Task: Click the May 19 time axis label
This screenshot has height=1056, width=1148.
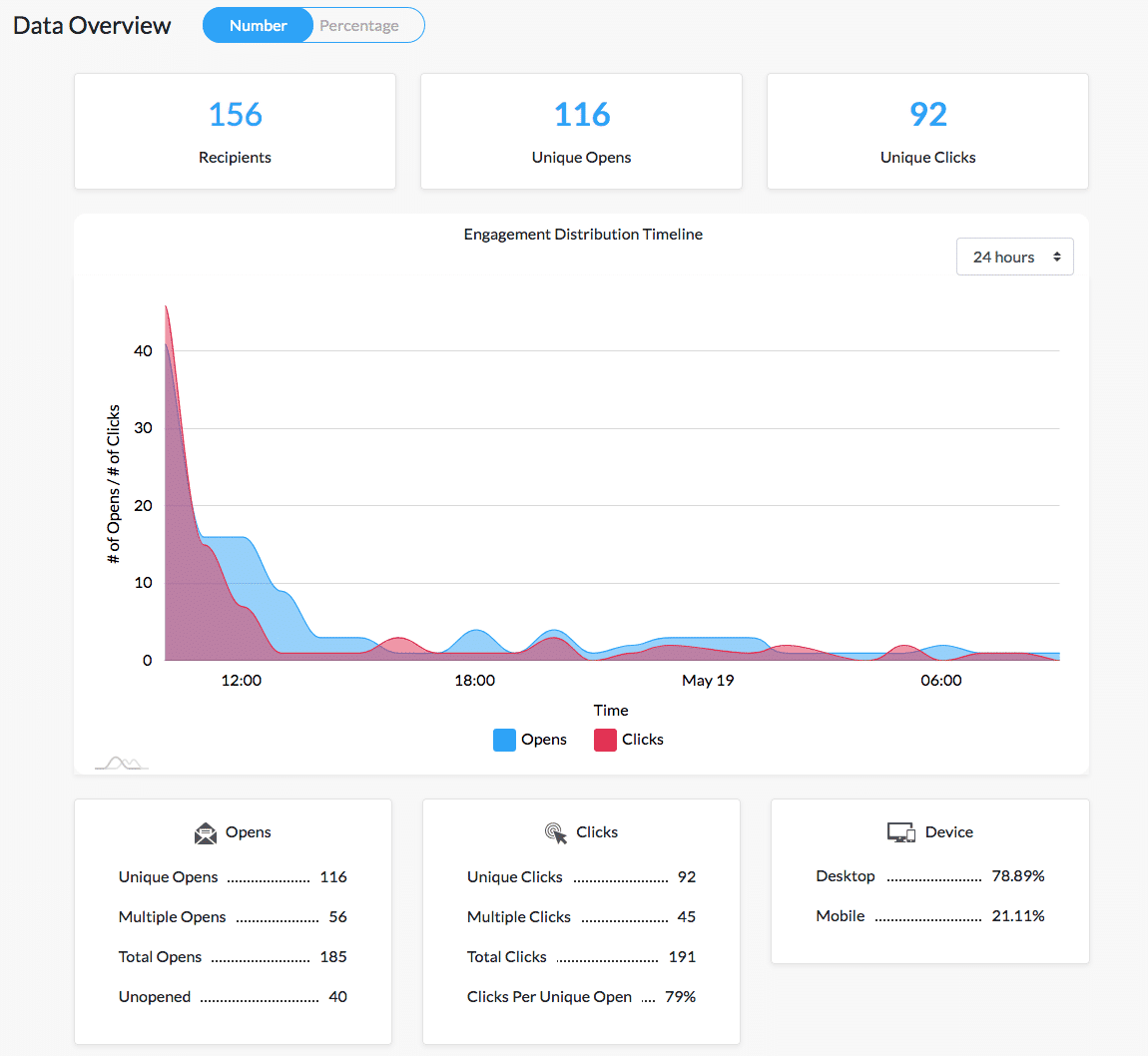Action: [707, 681]
